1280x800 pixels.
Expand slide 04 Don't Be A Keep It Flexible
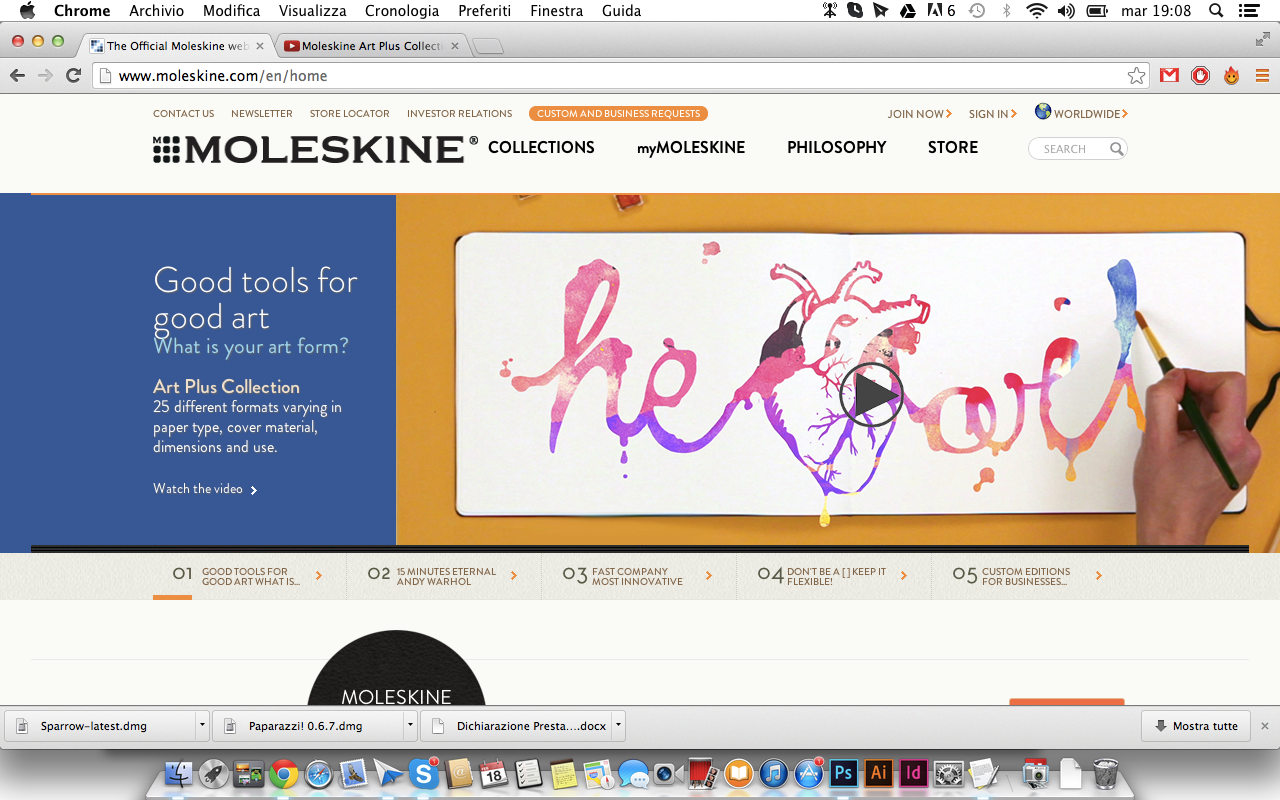pos(904,576)
